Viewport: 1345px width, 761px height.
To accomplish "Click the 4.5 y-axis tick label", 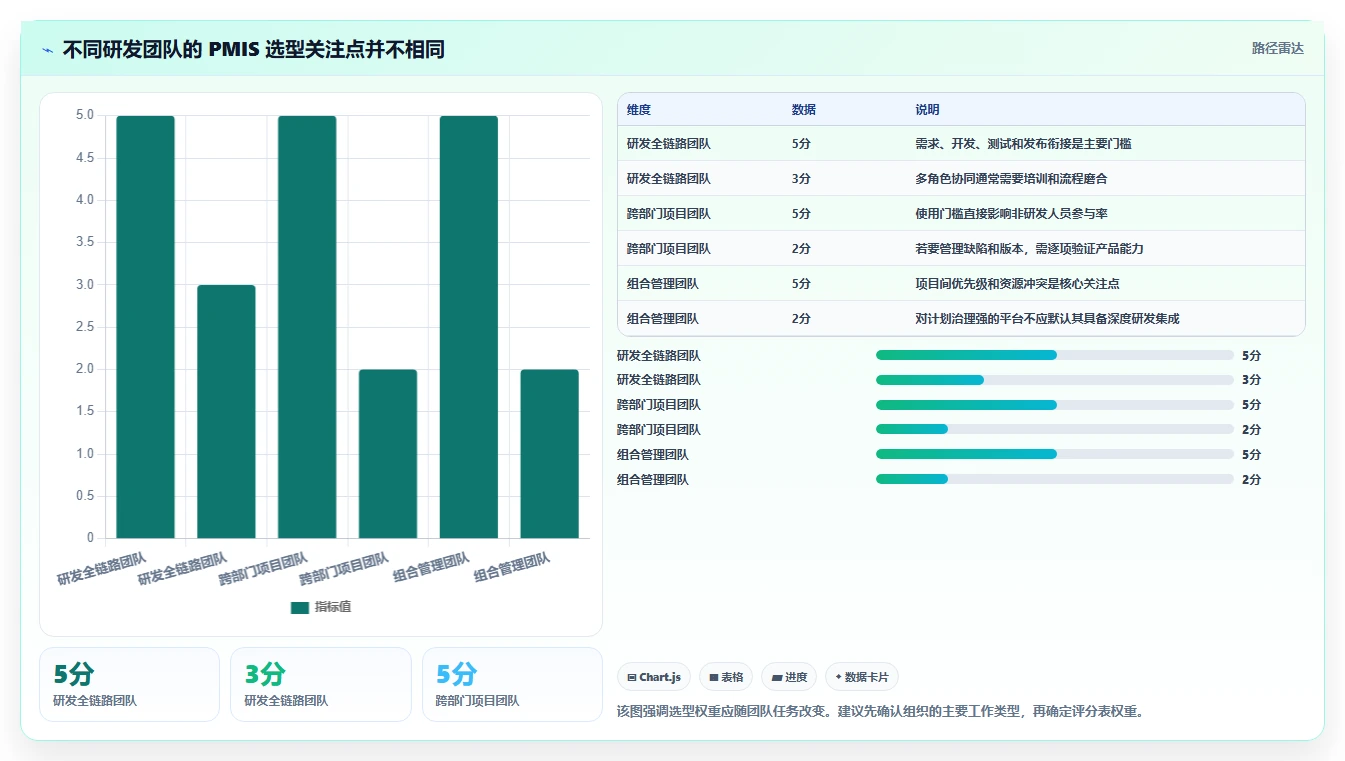I will pos(85,158).
